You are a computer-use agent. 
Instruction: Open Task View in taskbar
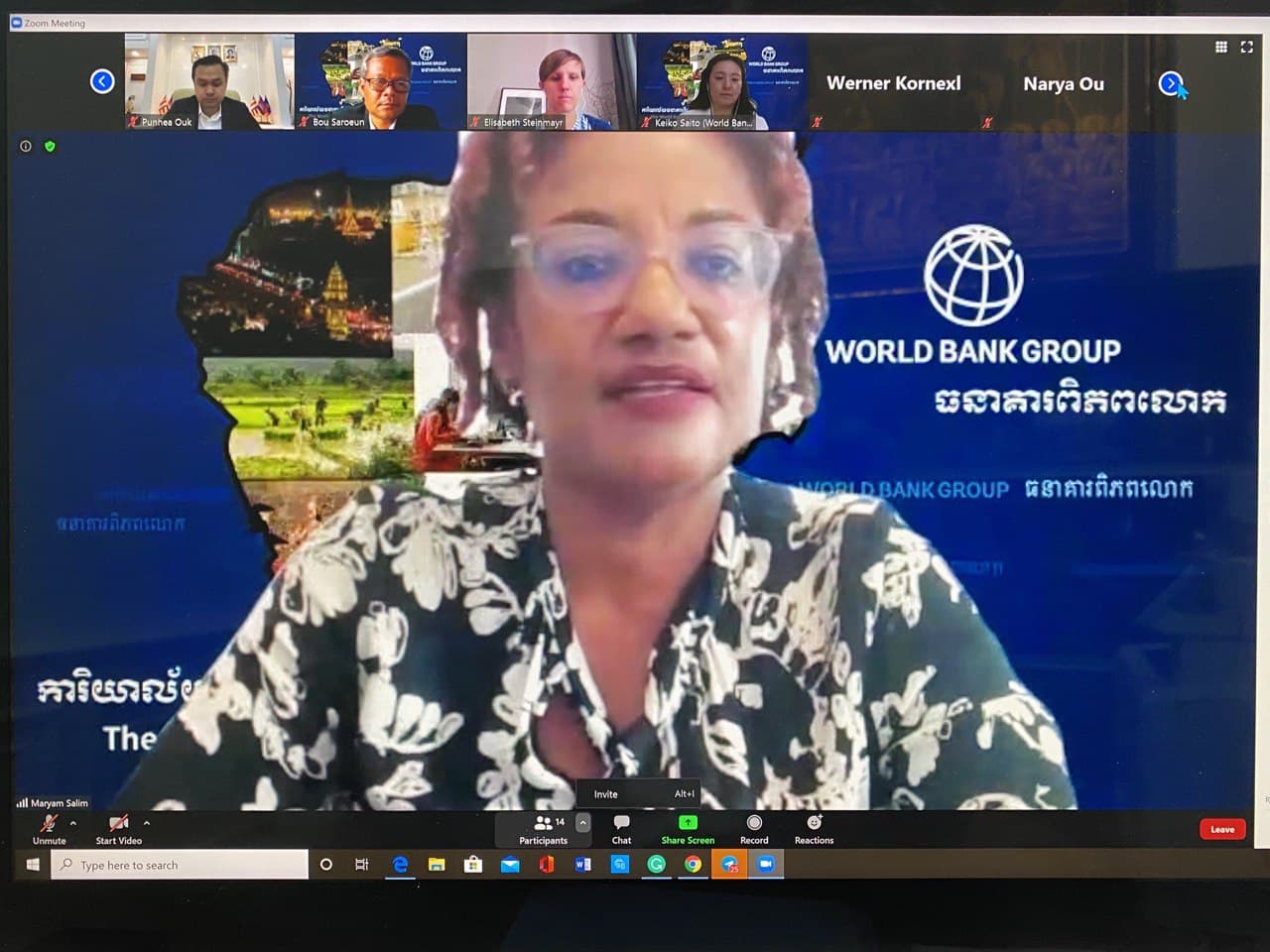pyautogui.click(x=362, y=865)
